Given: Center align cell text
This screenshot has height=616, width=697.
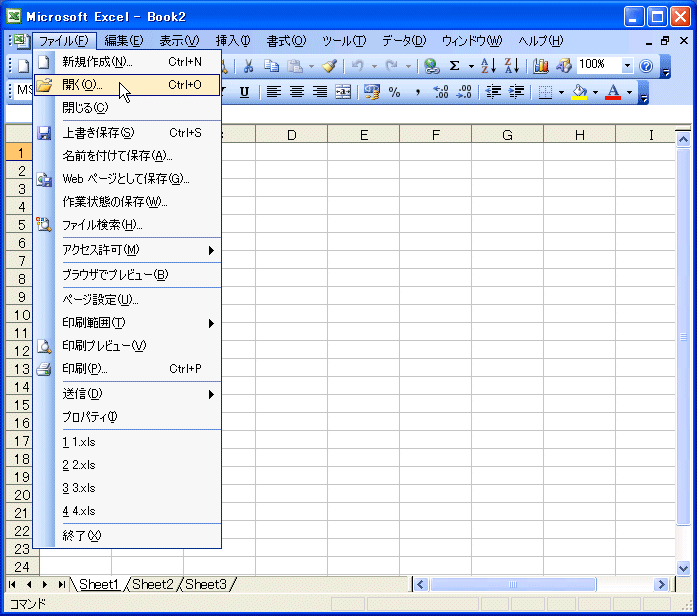Looking at the screenshot, I should click(x=296, y=92).
